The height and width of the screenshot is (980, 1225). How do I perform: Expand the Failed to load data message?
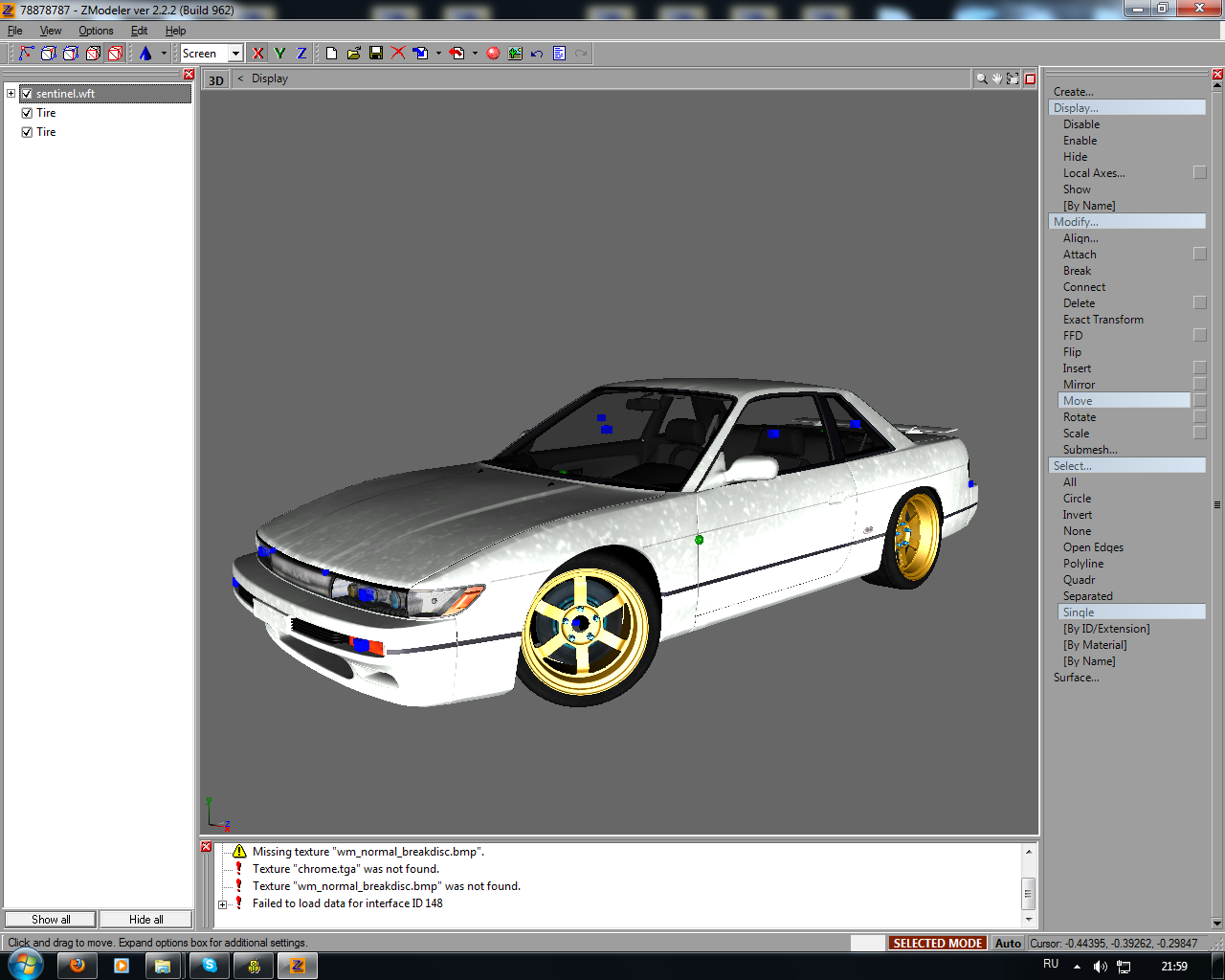(x=222, y=904)
